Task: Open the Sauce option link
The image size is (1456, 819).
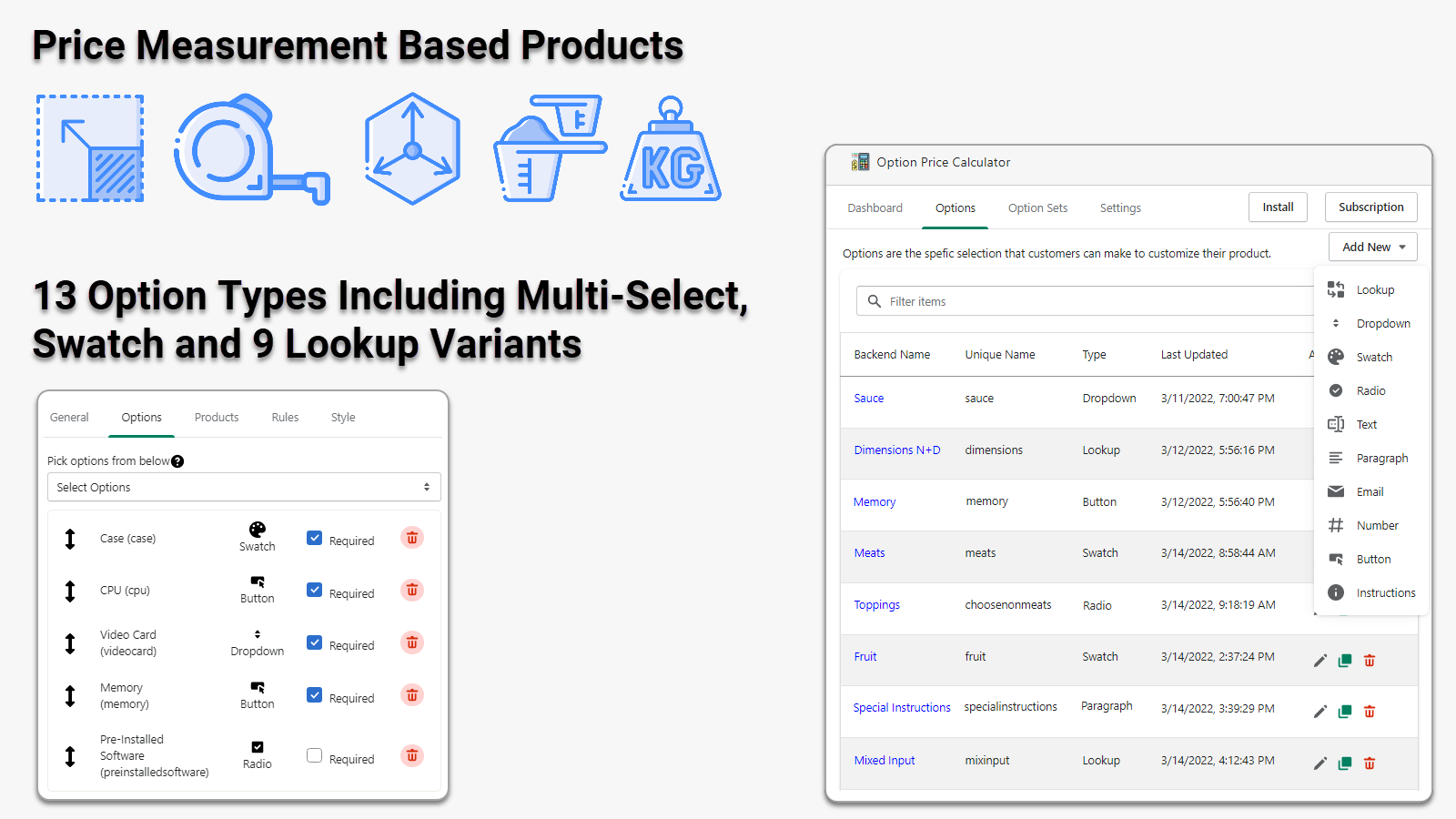Action: (869, 399)
